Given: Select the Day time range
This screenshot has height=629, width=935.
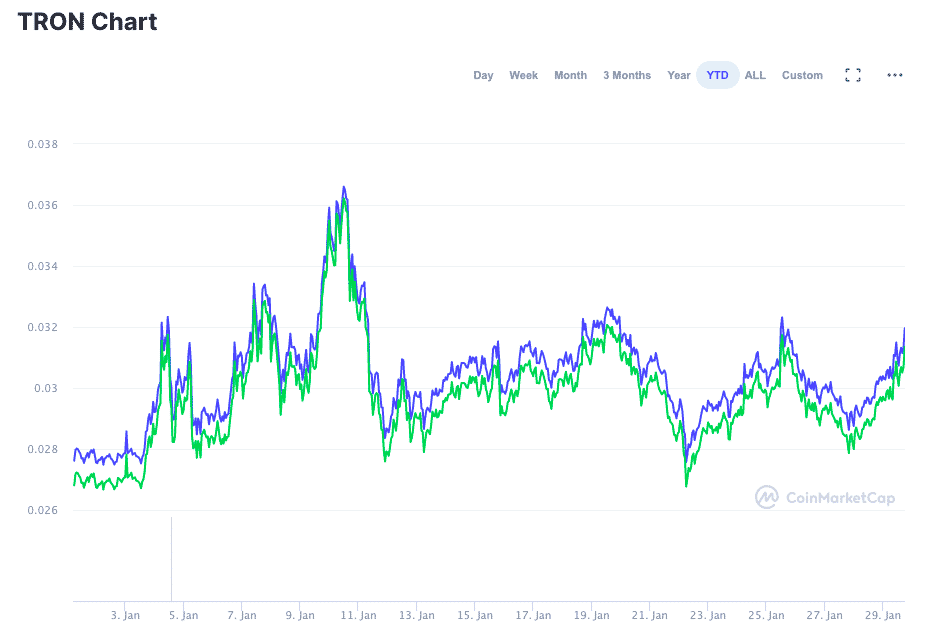Looking at the screenshot, I should [483, 75].
